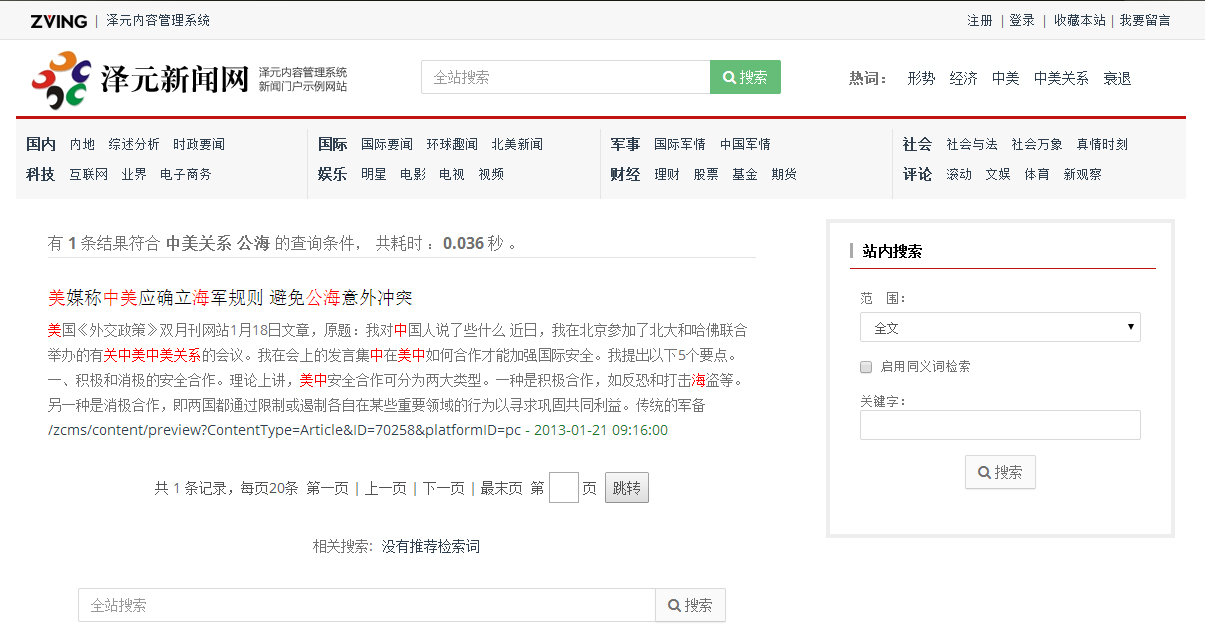The height and width of the screenshot is (638, 1205).
Task: Enable the 启用同义词检索 checkbox
Action: [867, 367]
